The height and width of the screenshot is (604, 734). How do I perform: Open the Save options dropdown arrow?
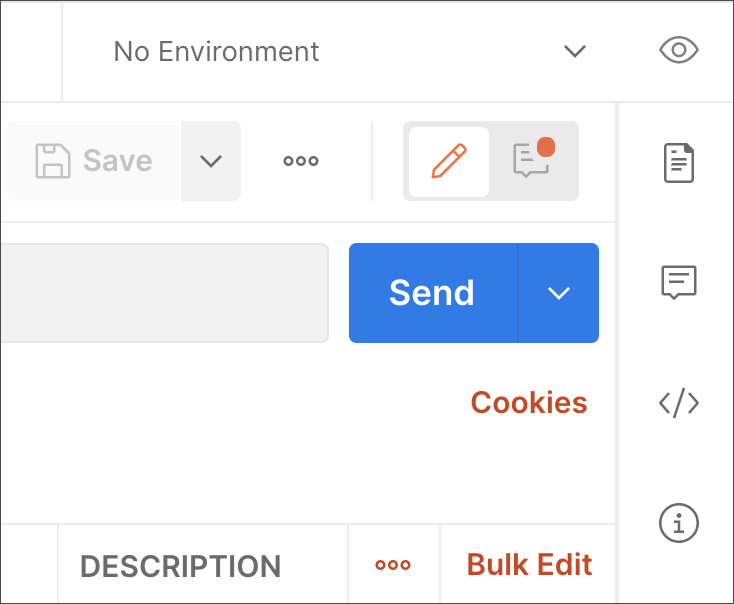[x=211, y=161]
